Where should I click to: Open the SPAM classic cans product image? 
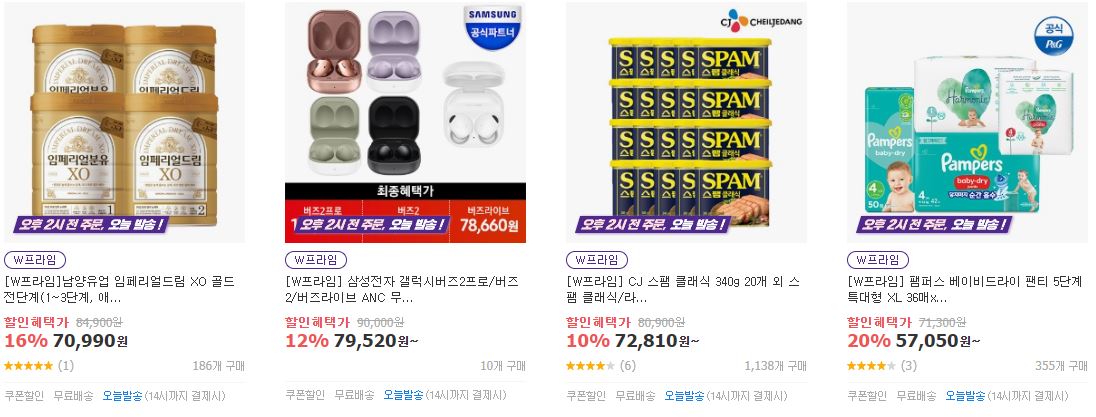coord(686,122)
